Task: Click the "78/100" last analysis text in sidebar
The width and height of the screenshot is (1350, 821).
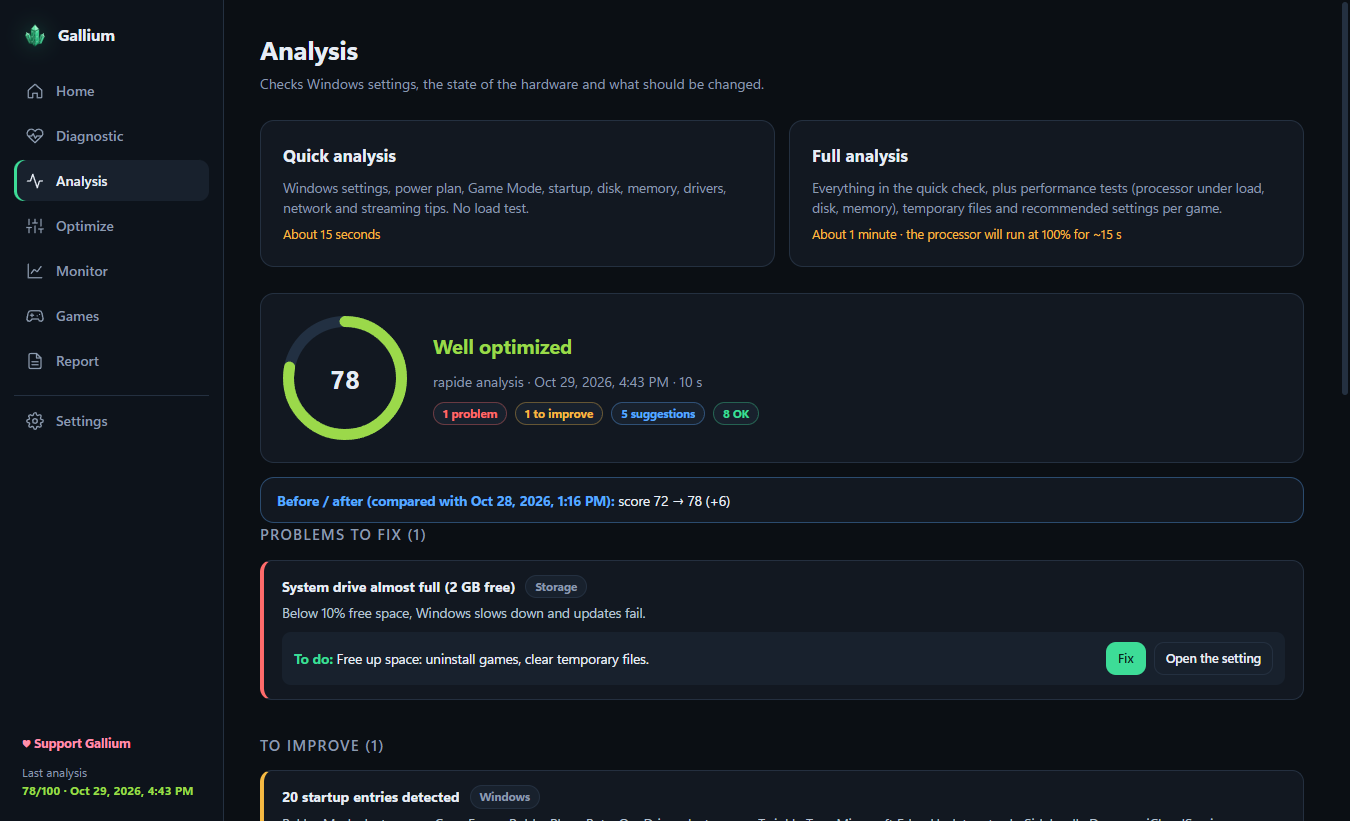Action: (x=108, y=791)
